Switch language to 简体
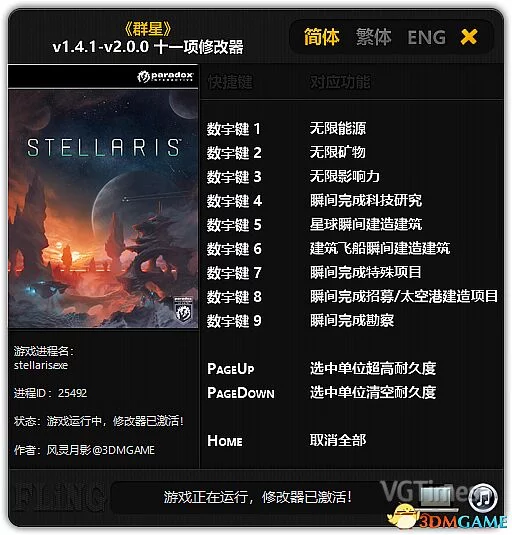Image resolution: width=512 pixels, height=535 pixels. (321, 37)
